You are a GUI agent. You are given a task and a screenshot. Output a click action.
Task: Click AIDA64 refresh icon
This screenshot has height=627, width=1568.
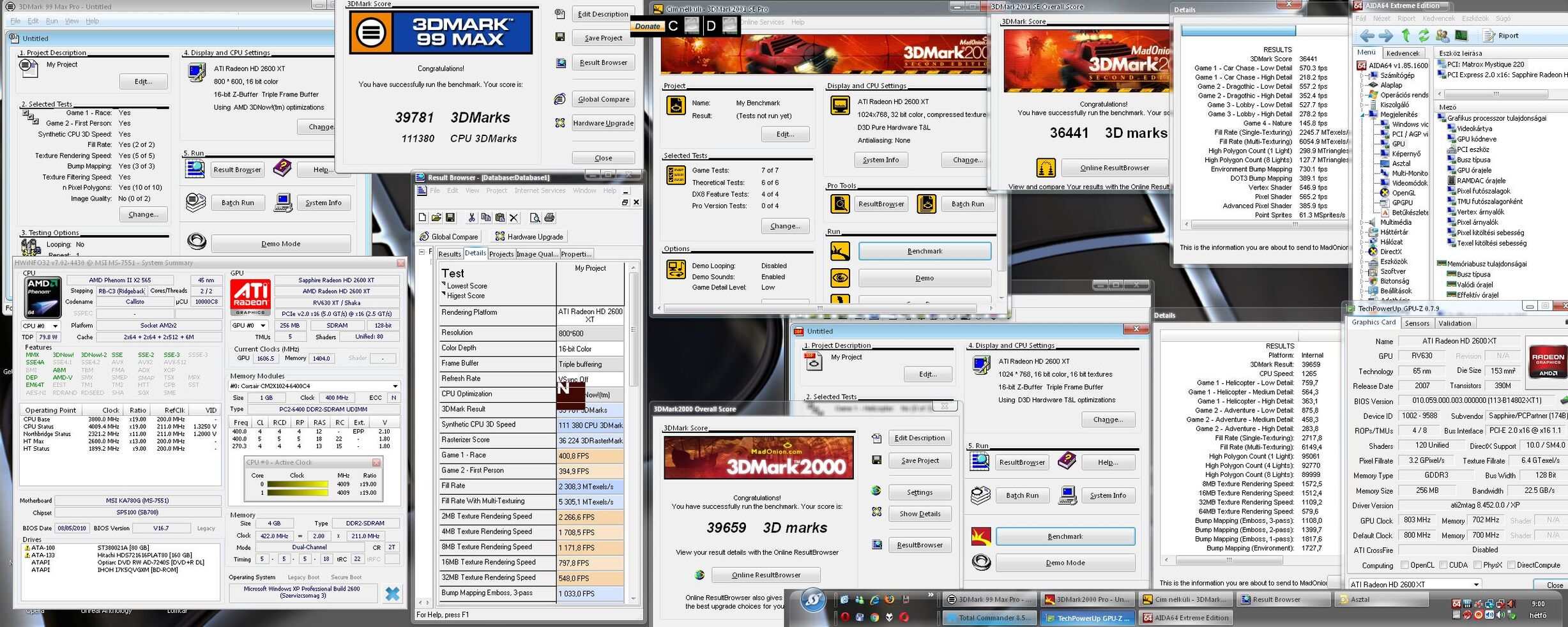tap(1424, 36)
